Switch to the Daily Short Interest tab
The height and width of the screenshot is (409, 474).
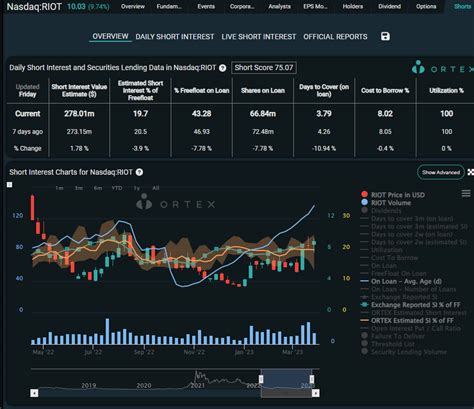[x=175, y=37]
